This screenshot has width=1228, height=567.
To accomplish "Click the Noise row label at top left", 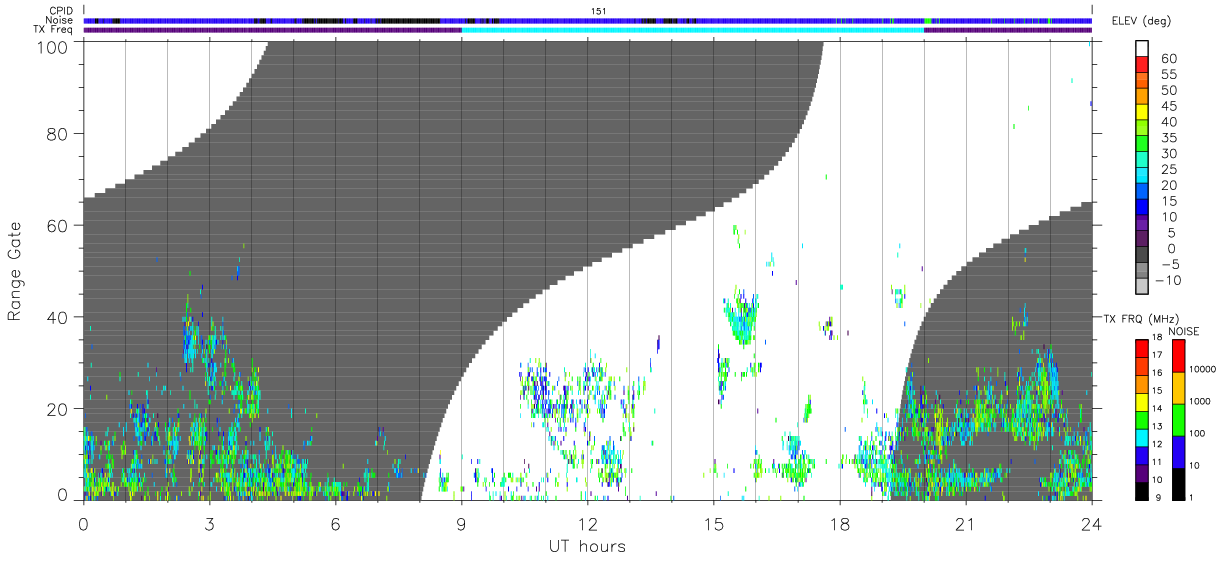I will (60, 20).
